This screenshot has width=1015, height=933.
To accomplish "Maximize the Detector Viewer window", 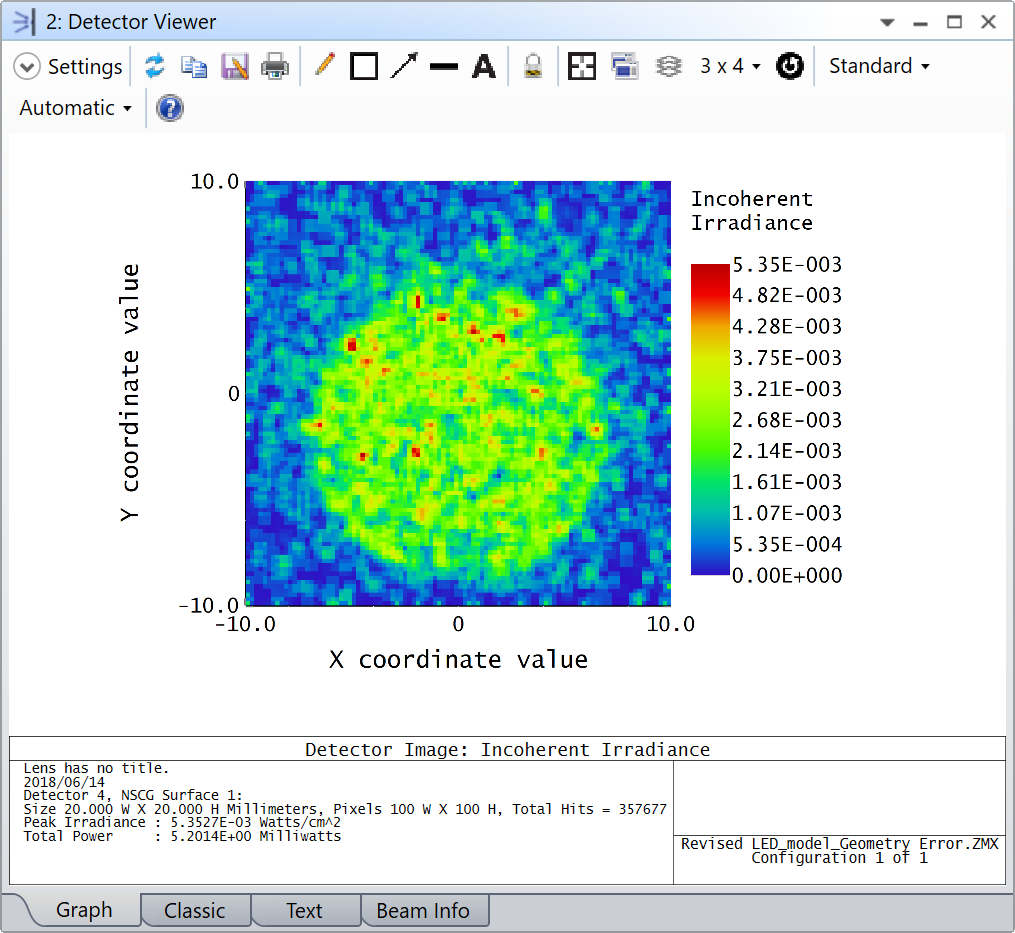I will pos(954,22).
